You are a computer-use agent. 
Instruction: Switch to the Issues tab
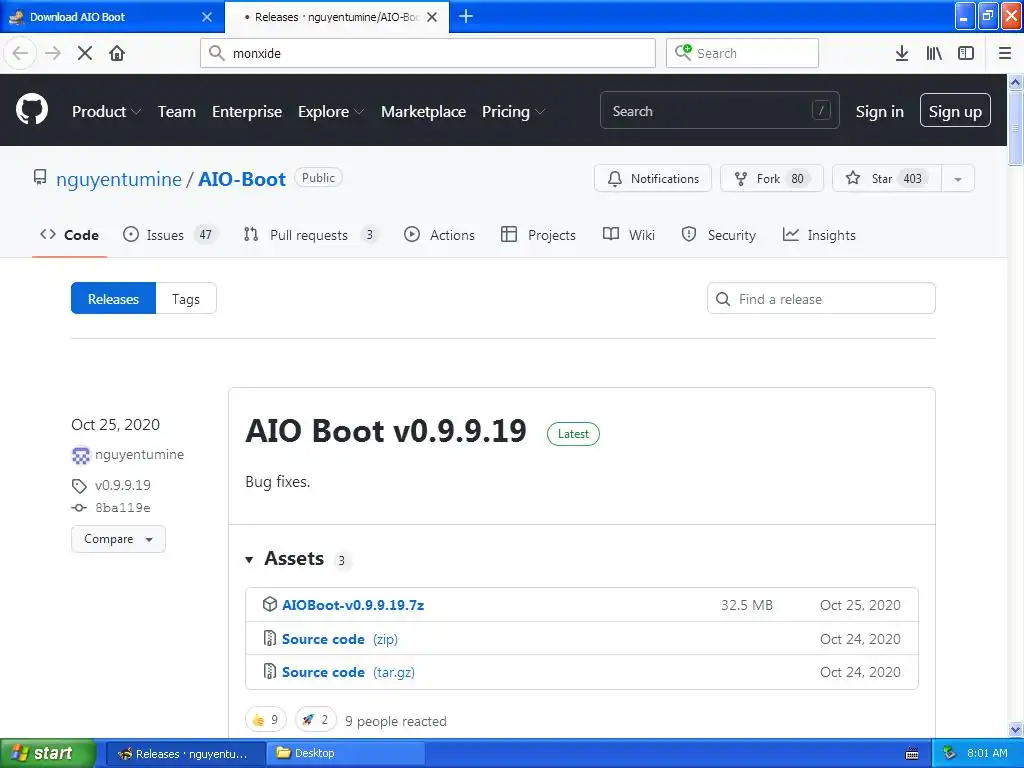(168, 235)
